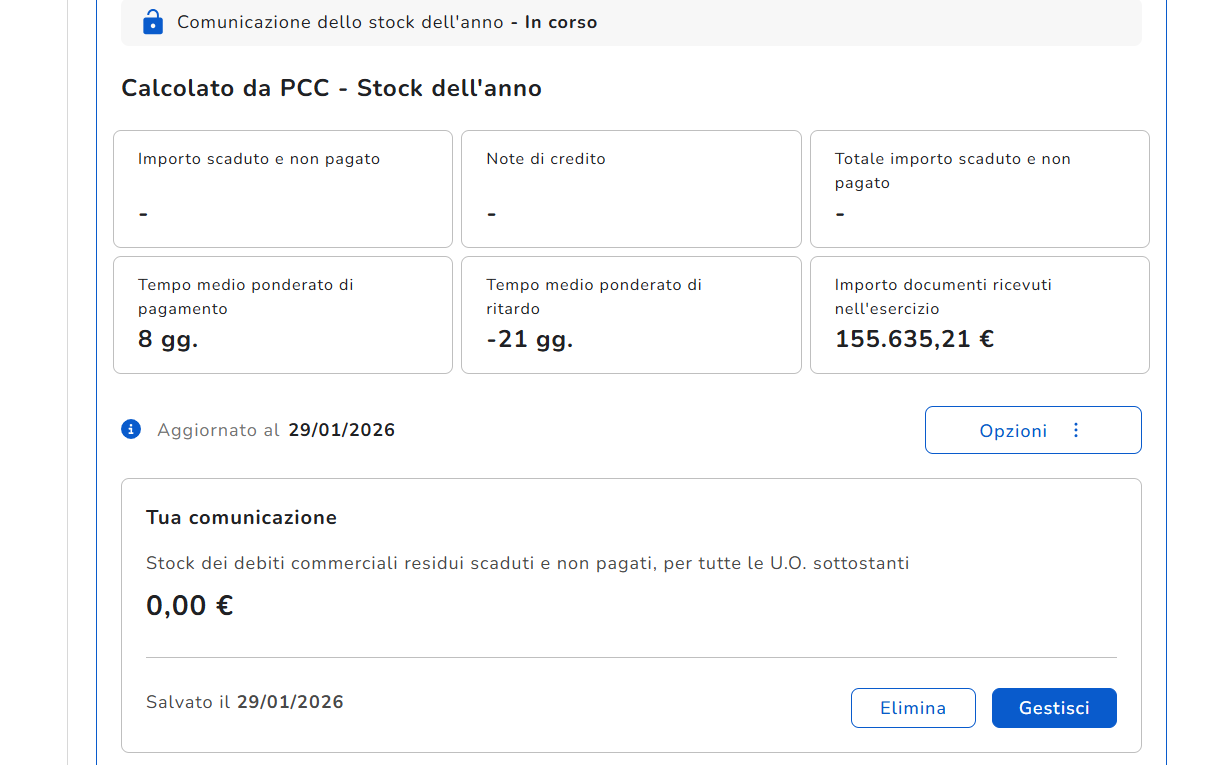Screen dimensions: 1228x765
Task: Click the info icon beside Aggiornato al
Action: coord(131,429)
